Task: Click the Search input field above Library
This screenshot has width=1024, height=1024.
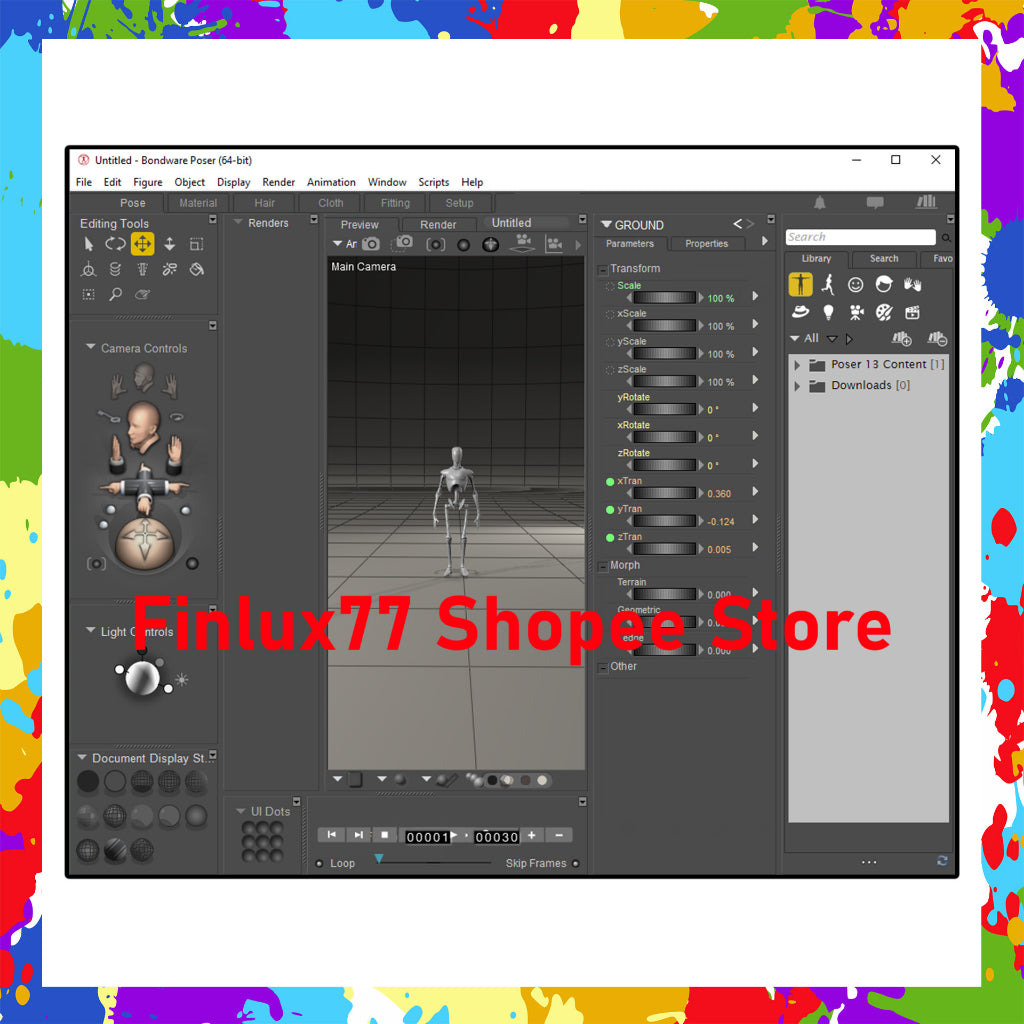Action: point(860,237)
